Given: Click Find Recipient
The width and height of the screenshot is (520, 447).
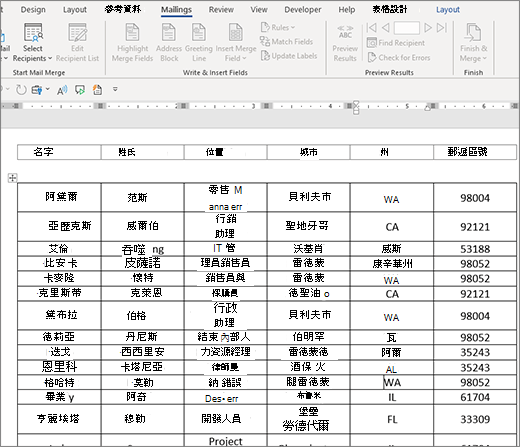Looking at the screenshot, I should pyautogui.click(x=396, y=43).
